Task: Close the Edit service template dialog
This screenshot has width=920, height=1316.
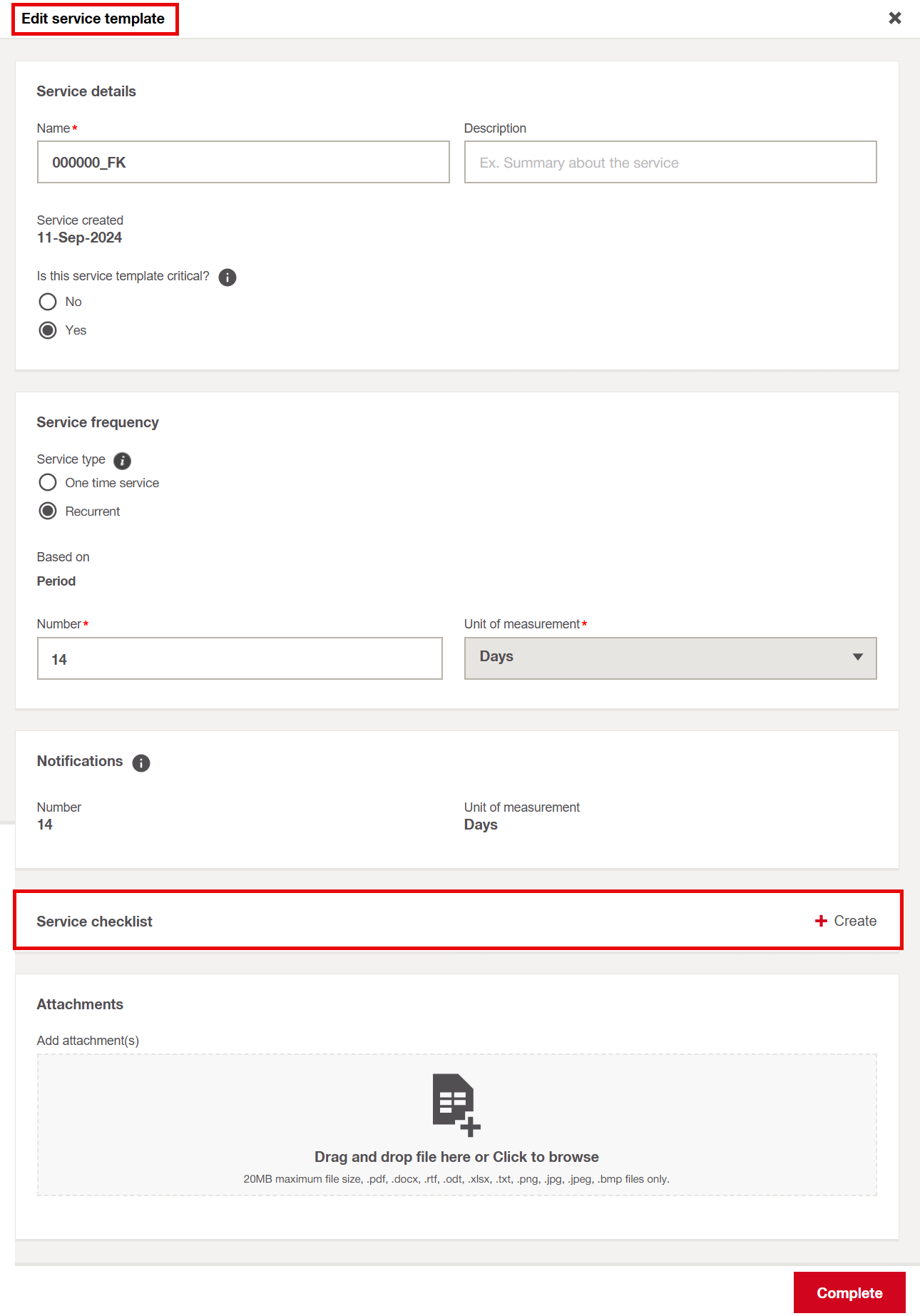Action: 894,18
